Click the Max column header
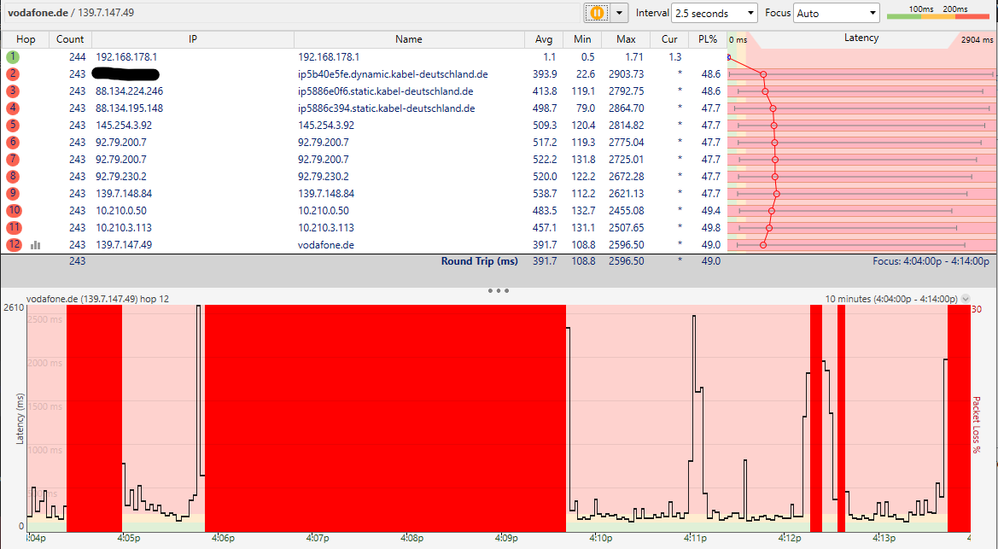 (x=626, y=39)
